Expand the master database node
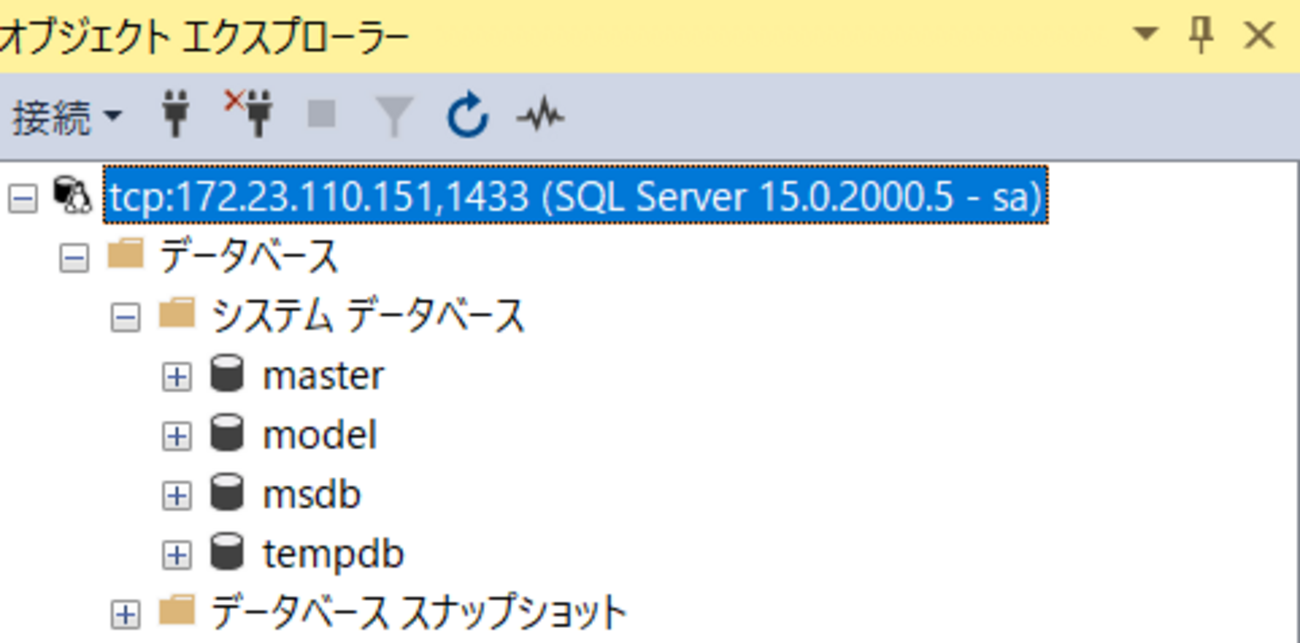Screen dimensions: 1300x643 pos(177,377)
